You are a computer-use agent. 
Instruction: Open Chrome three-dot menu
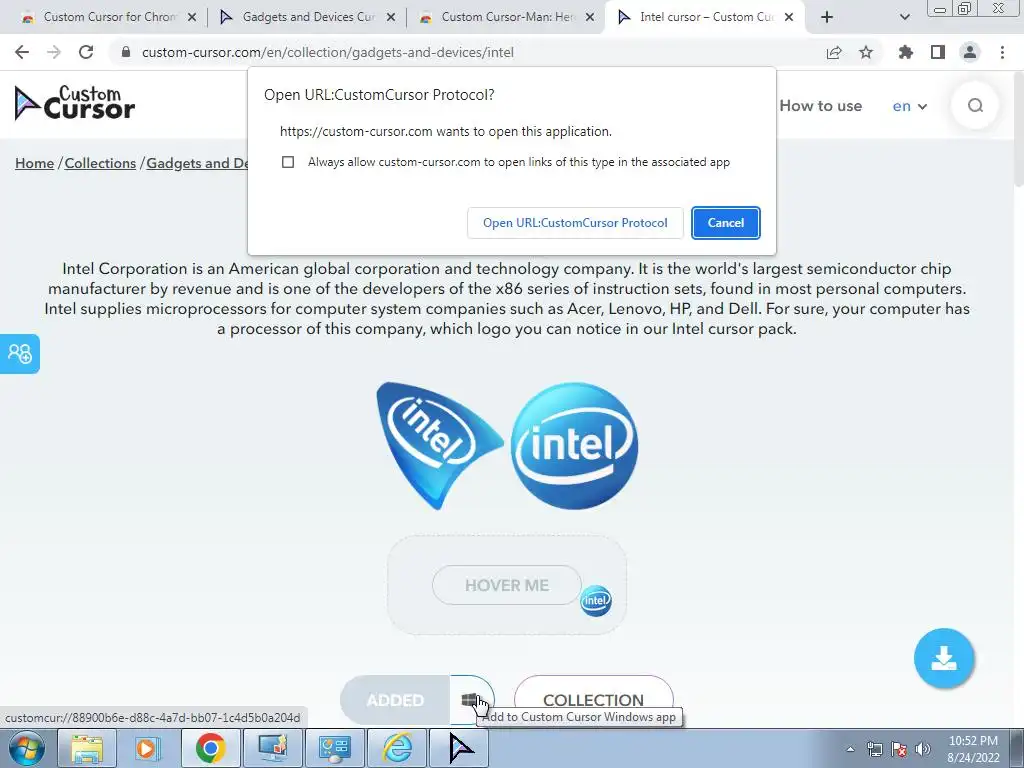(1002, 52)
